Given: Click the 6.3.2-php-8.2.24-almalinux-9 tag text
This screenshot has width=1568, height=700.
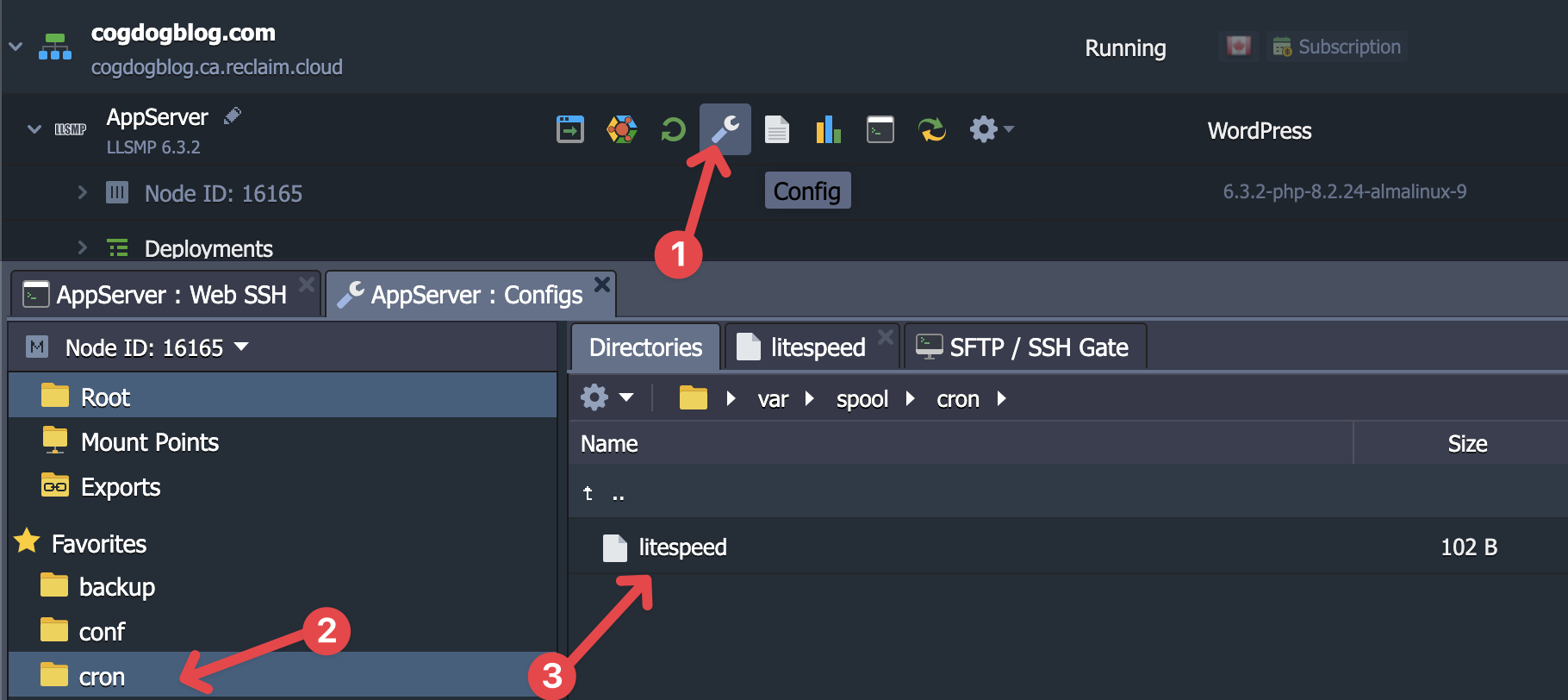Looking at the screenshot, I should tap(1345, 191).
